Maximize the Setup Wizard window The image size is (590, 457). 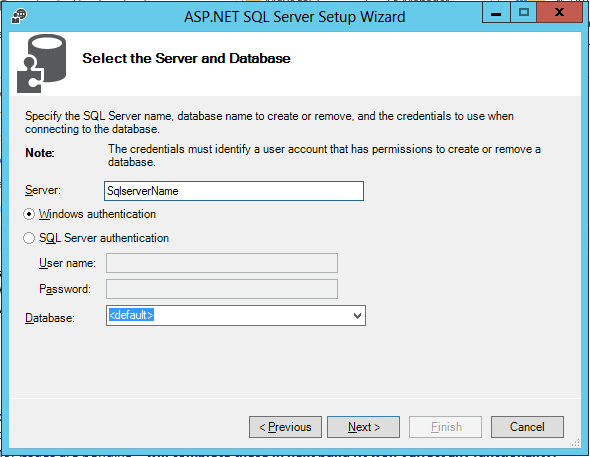pyautogui.click(x=523, y=13)
